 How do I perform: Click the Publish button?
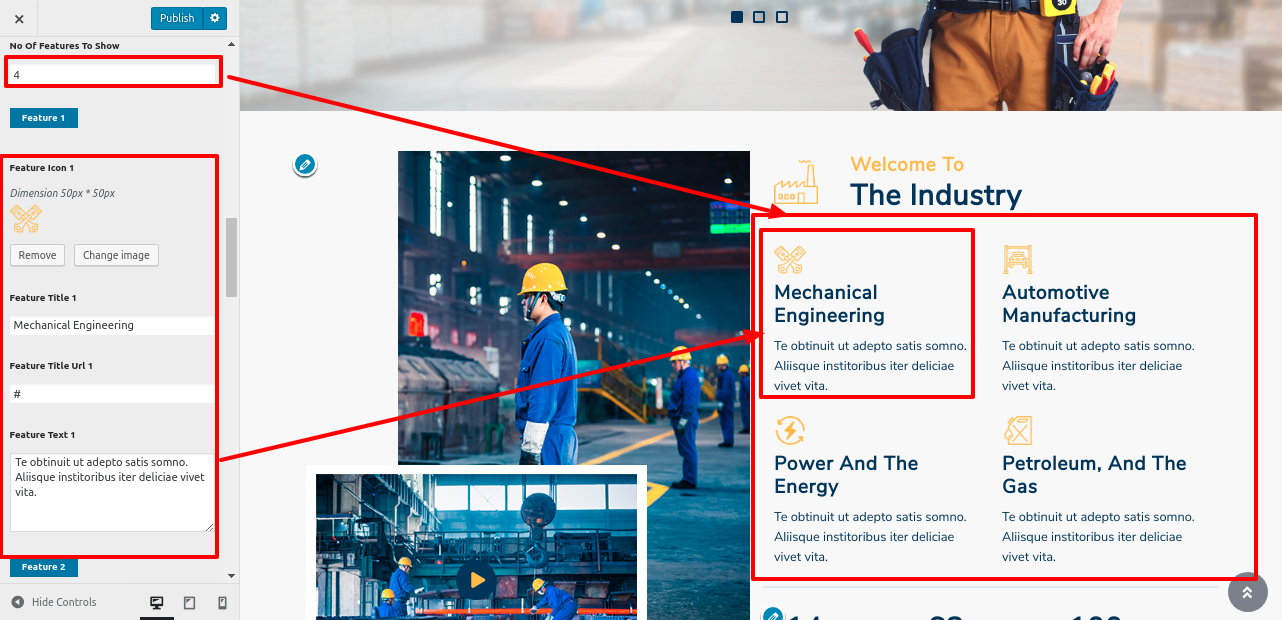pos(177,18)
